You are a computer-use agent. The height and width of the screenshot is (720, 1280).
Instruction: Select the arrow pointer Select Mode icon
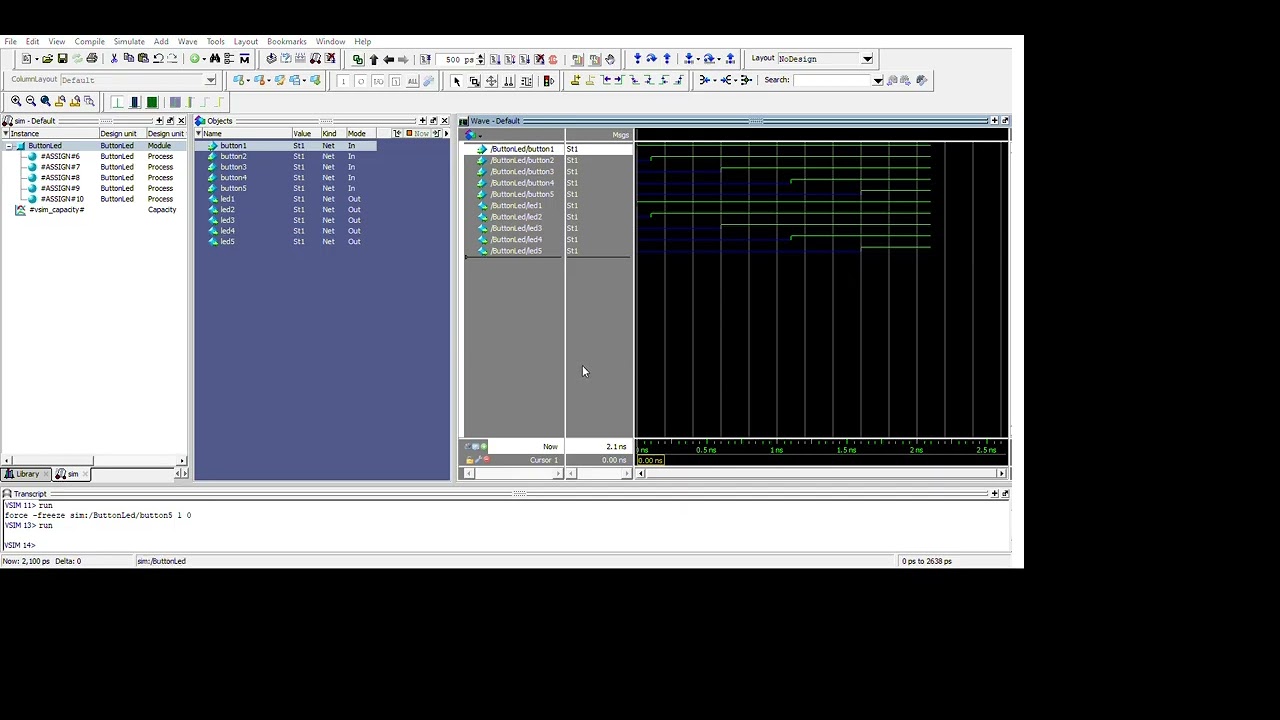456,80
